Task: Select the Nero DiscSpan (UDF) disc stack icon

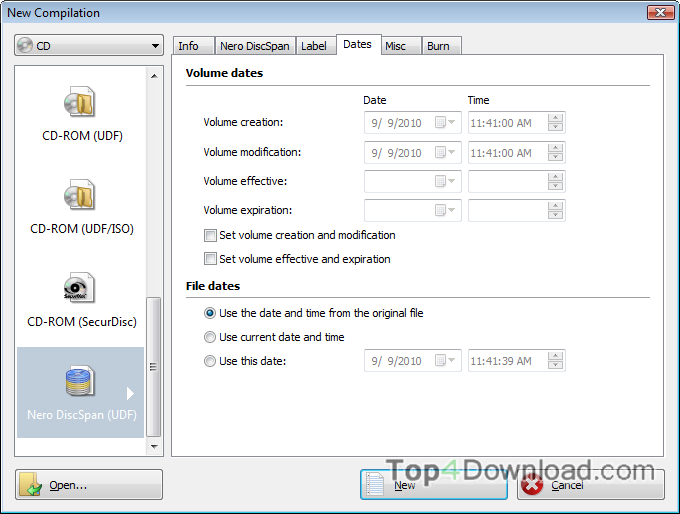Action: pyautogui.click(x=79, y=381)
